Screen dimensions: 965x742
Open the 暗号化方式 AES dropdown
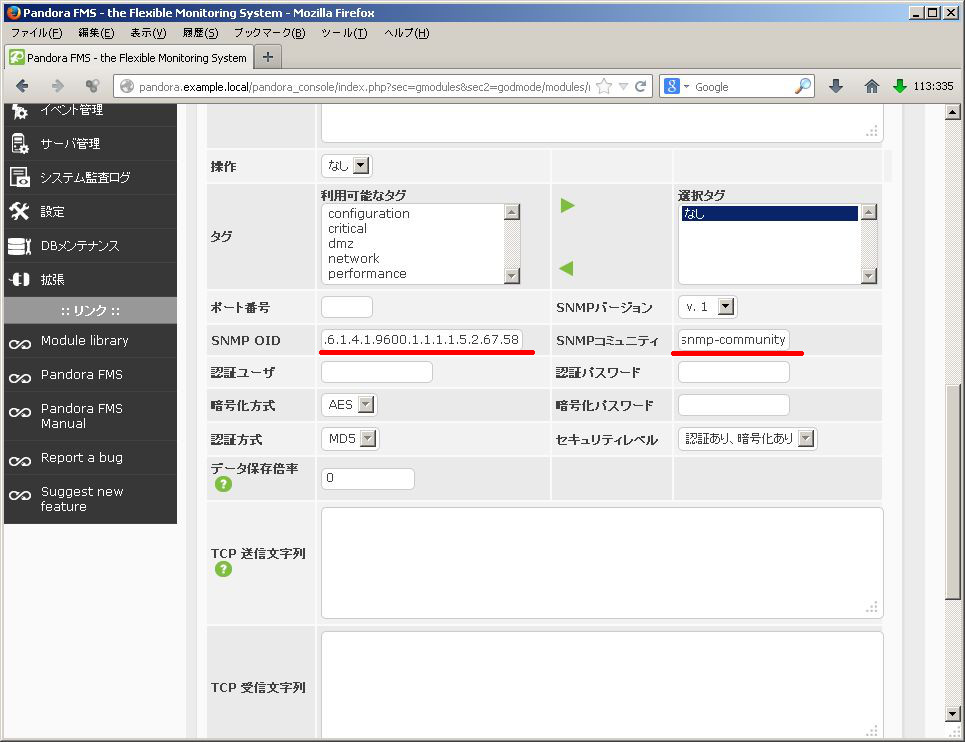(x=348, y=405)
